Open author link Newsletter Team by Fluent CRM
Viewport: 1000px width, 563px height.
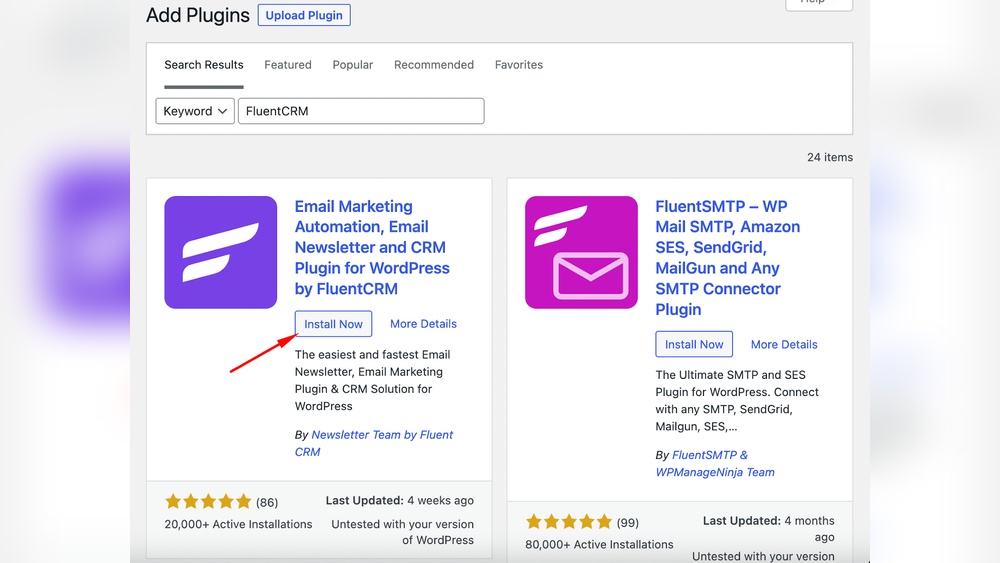(374, 443)
